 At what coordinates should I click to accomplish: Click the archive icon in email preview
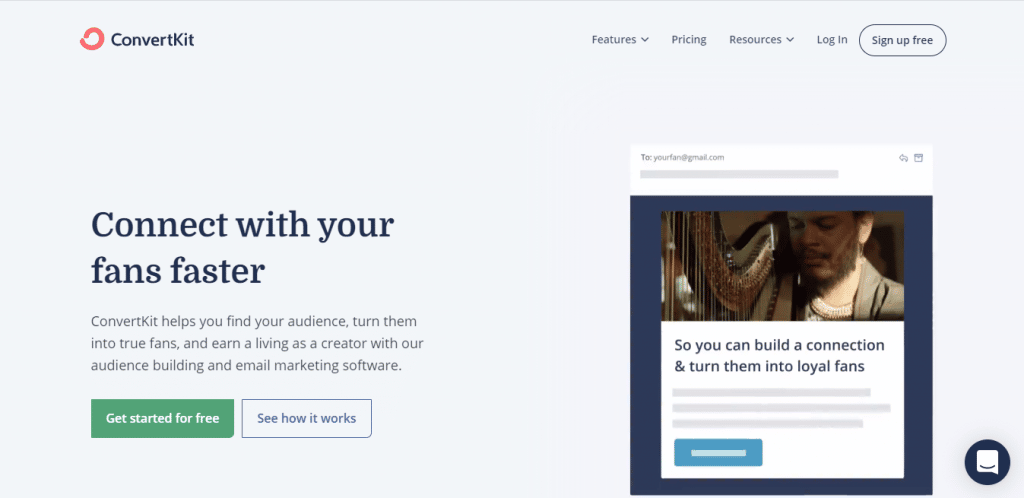click(918, 158)
